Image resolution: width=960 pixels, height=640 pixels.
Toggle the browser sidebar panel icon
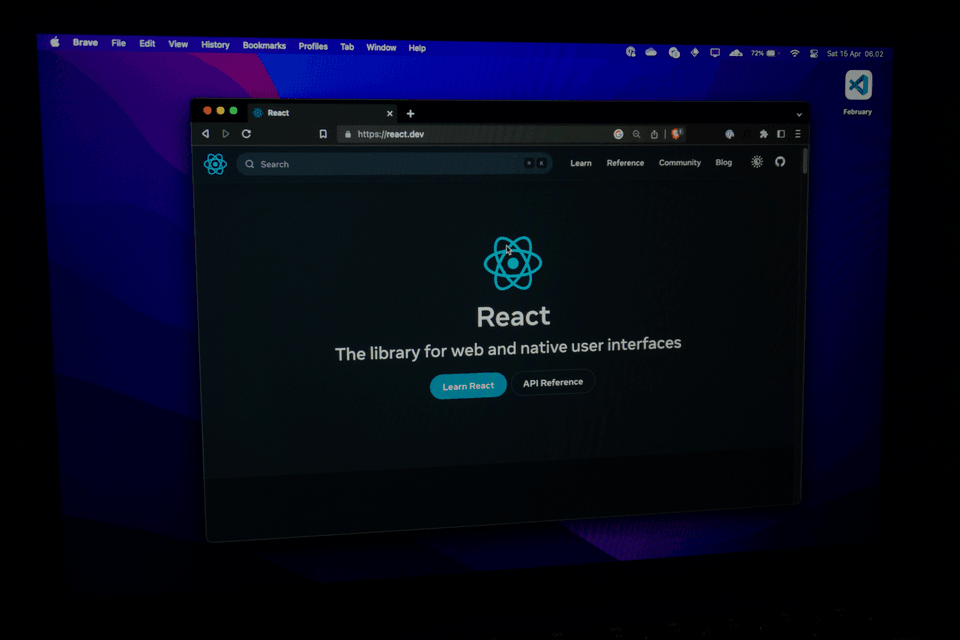[781, 134]
